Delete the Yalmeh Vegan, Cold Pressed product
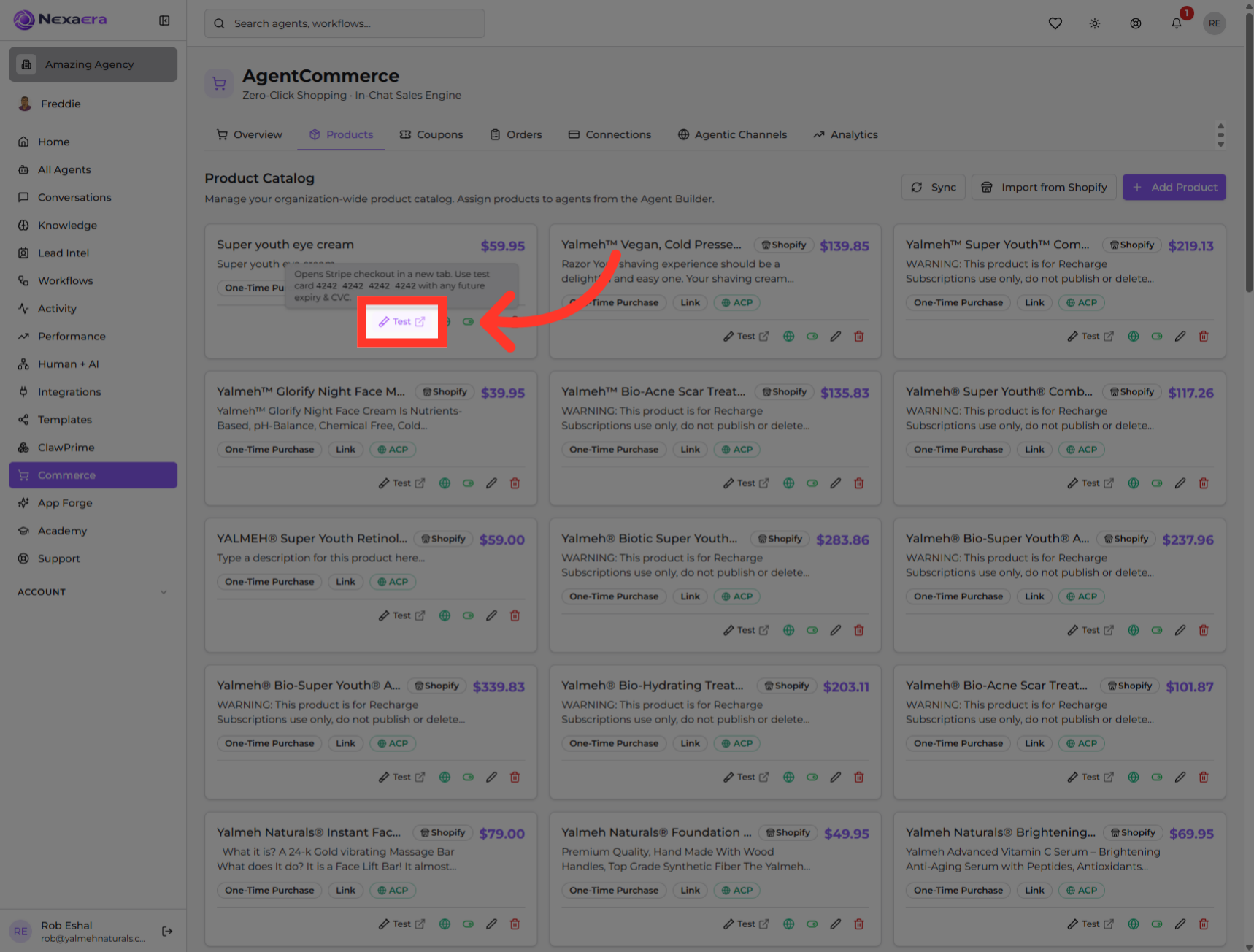 (x=859, y=337)
